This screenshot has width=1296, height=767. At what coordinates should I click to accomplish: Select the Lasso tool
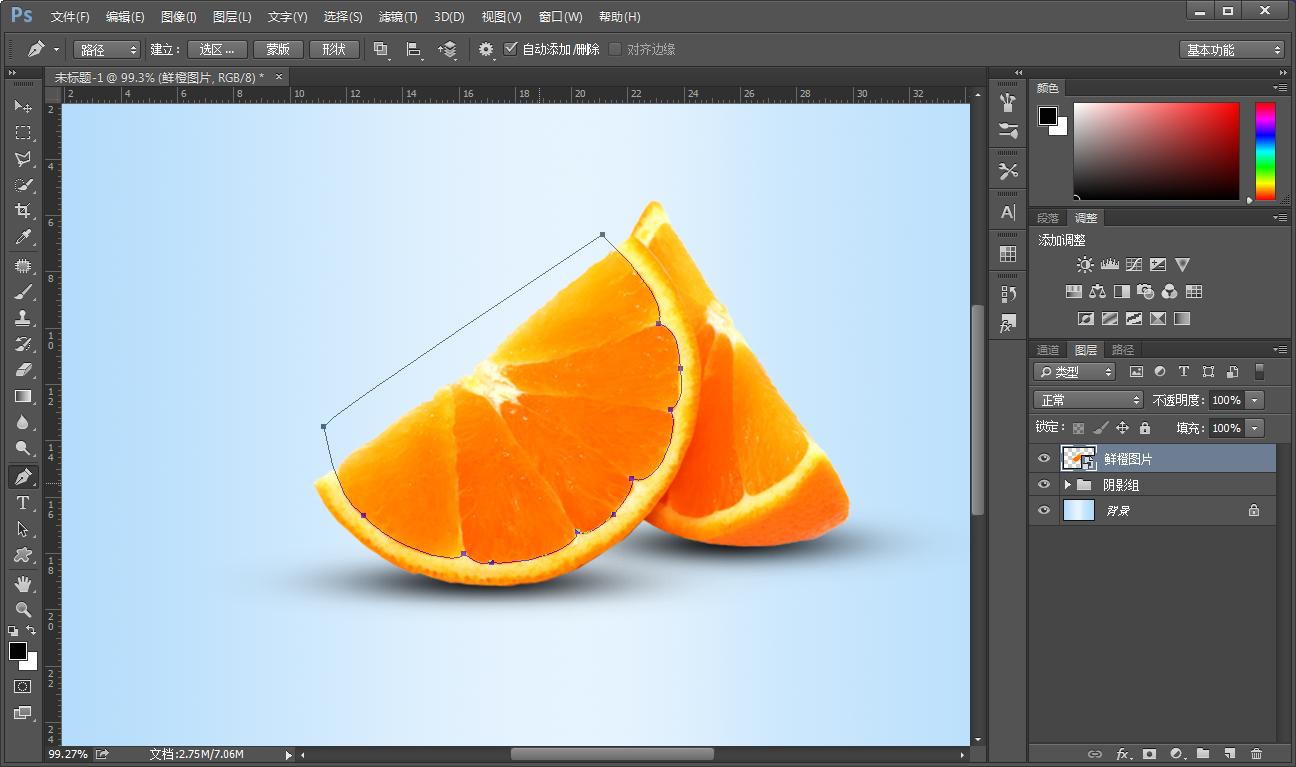tap(22, 159)
